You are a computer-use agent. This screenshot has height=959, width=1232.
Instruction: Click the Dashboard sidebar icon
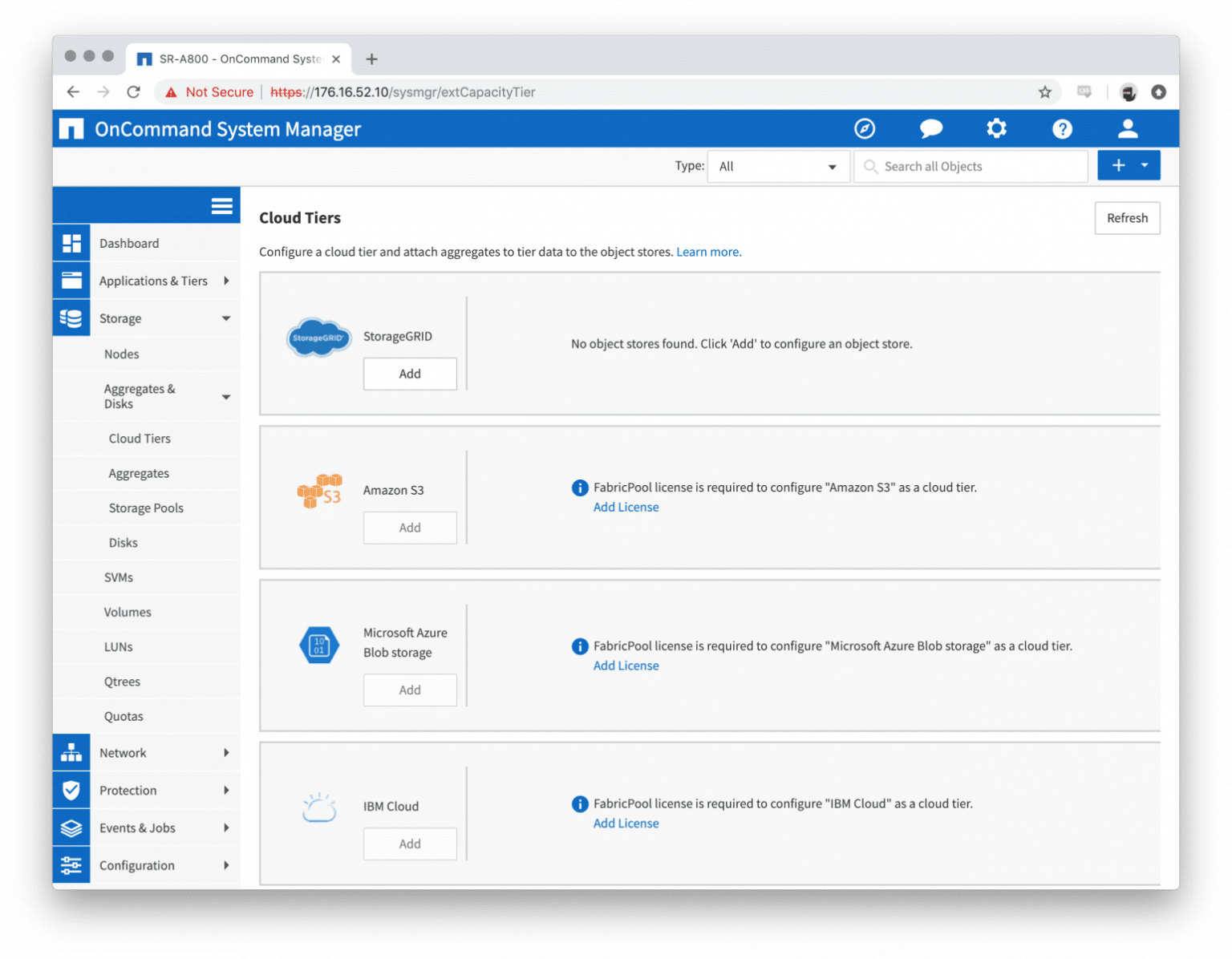71,243
